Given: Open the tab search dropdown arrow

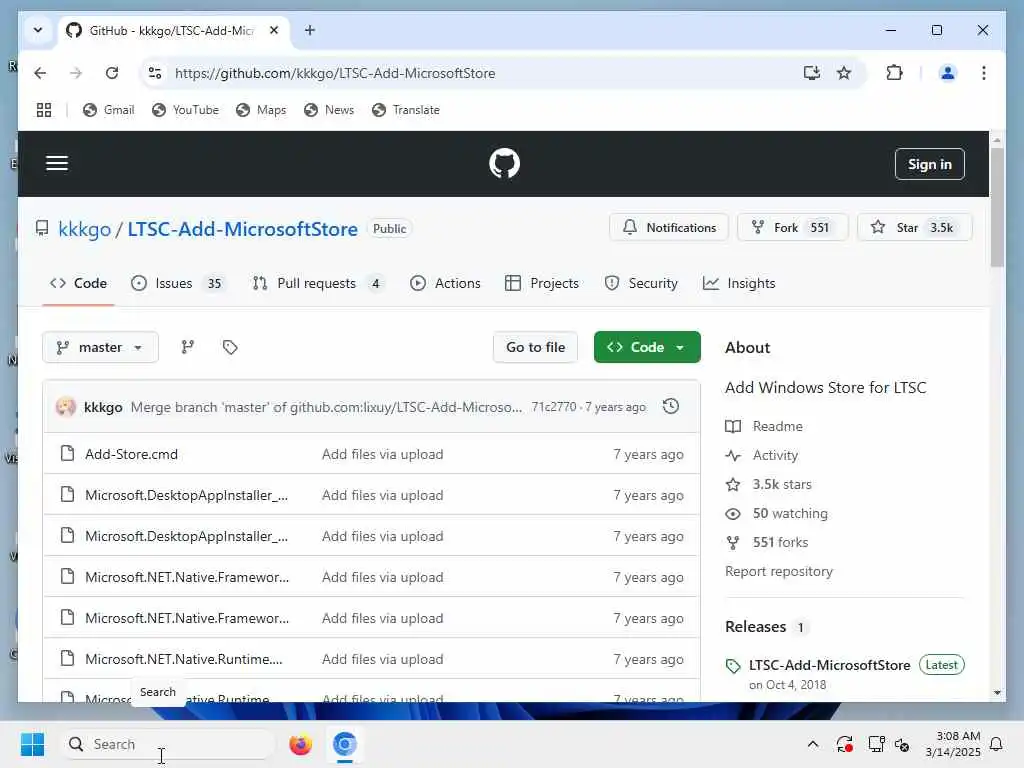Looking at the screenshot, I should click(x=38, y=31).
